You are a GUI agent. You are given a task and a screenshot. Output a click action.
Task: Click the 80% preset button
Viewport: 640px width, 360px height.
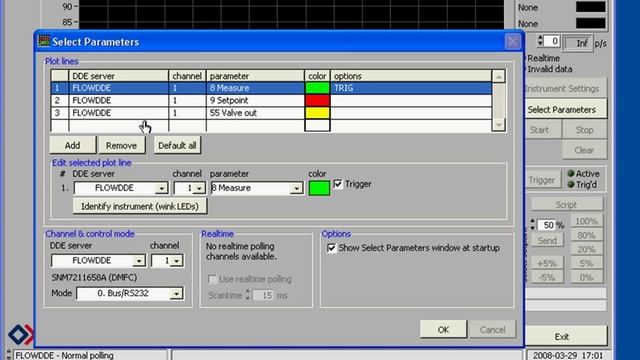[x=587, y=235]
